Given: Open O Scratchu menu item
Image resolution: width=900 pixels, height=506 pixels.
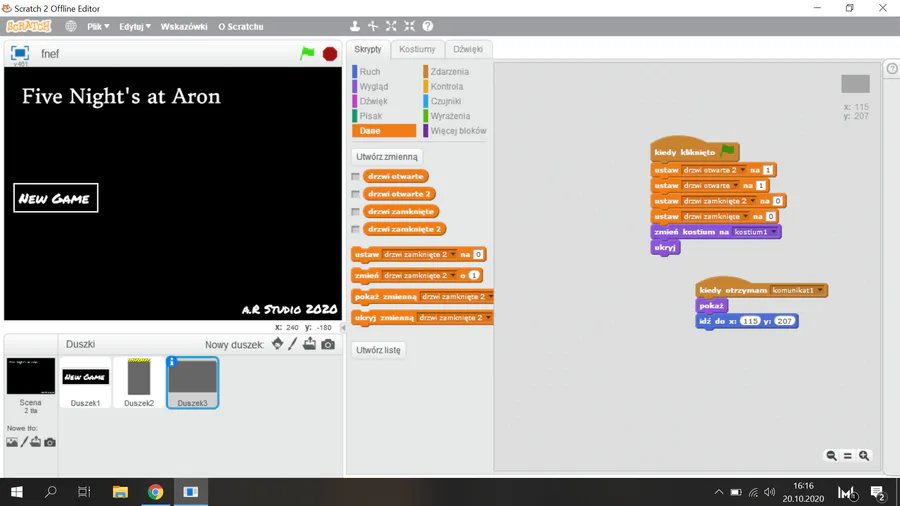Looking at the screenshot, I should tap(240, 26).
